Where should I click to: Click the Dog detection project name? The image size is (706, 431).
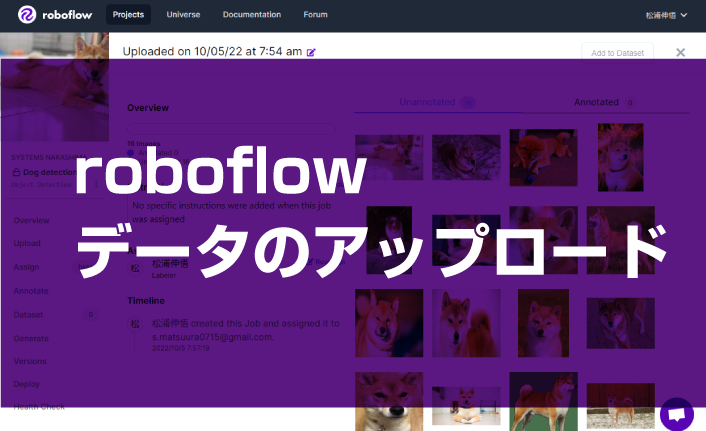tap(50, 172)
